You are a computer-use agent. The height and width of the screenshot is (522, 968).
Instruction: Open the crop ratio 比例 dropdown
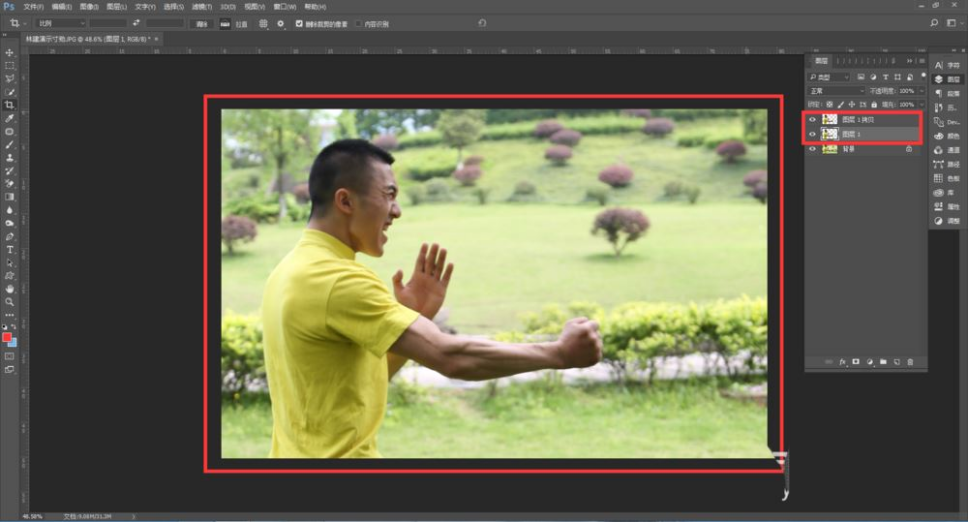pyautogui.click(x=60, y=23)
